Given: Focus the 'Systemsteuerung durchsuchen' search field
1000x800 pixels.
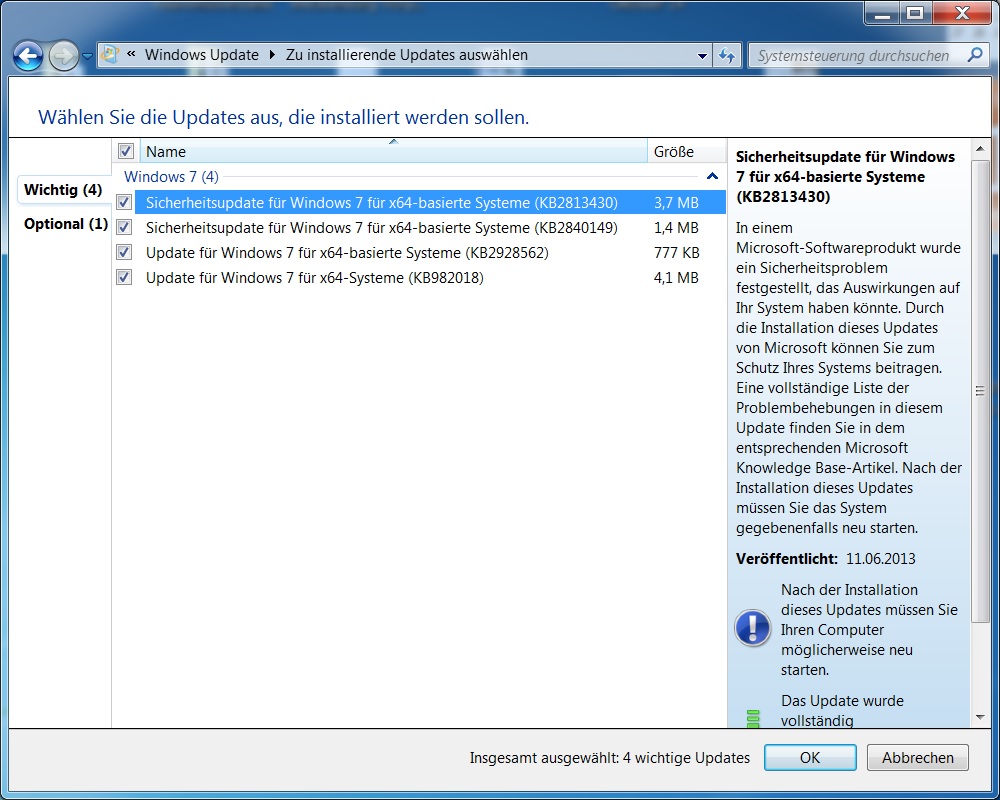Looking at the screenshot, I should pos(853,56).
